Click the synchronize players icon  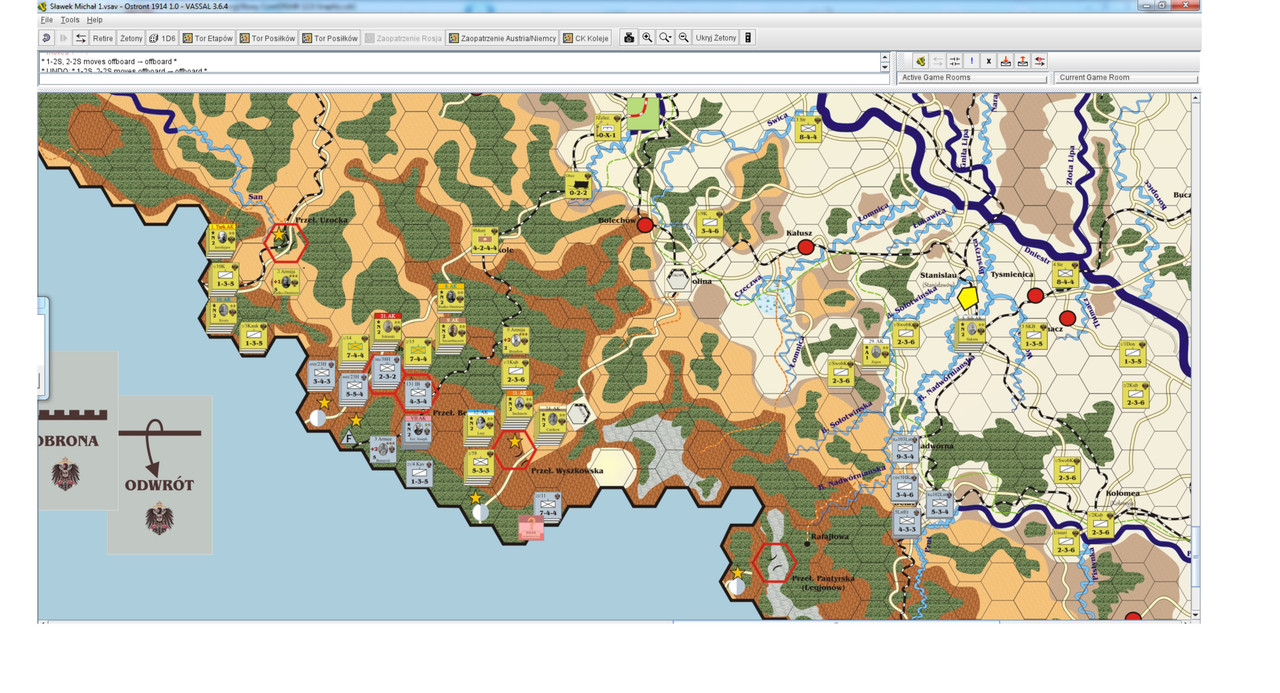tap(954, 61)
